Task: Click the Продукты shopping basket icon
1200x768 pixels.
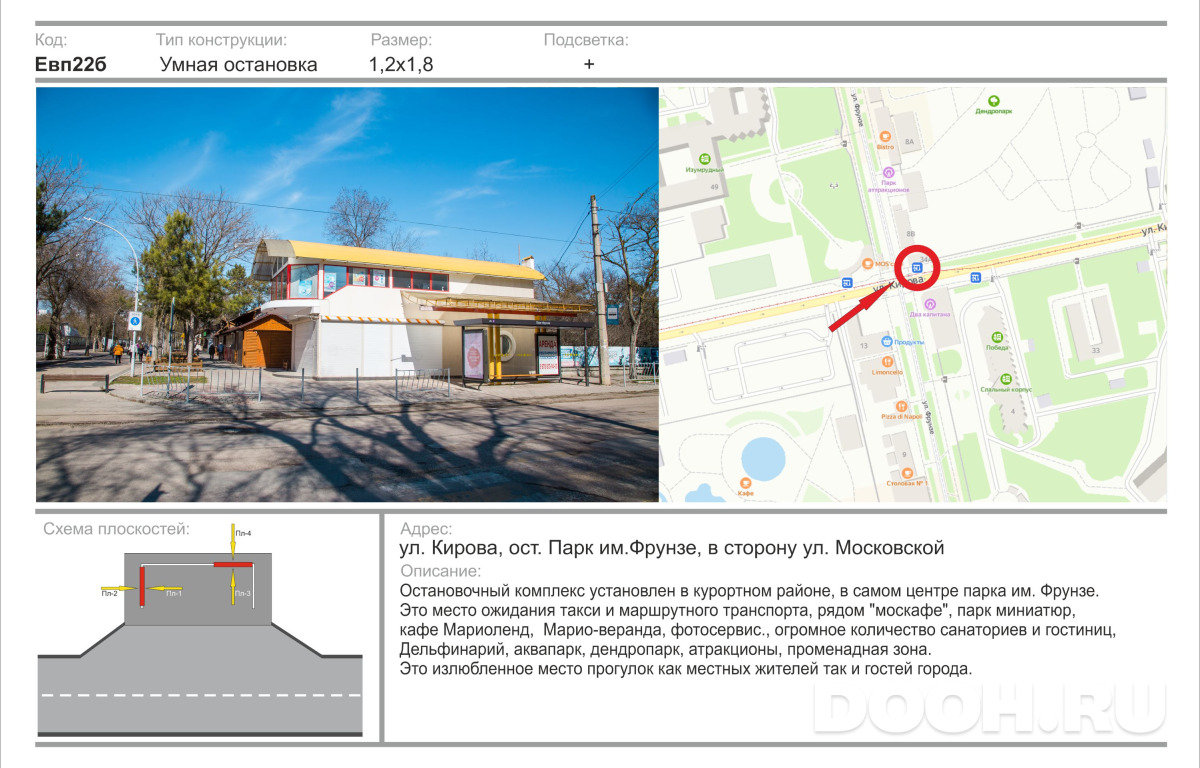Action: pyautogui.click(x=886, y=341)
